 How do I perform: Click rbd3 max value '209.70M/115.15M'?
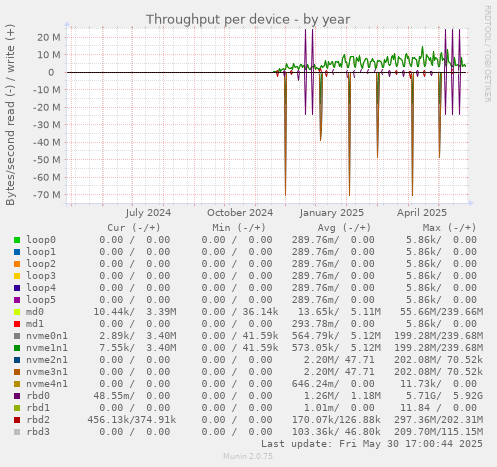[439, 432]
